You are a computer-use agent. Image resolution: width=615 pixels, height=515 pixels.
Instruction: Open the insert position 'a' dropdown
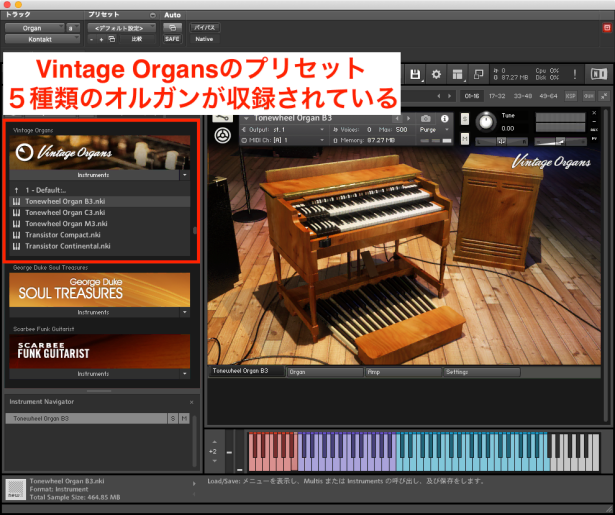73,28
